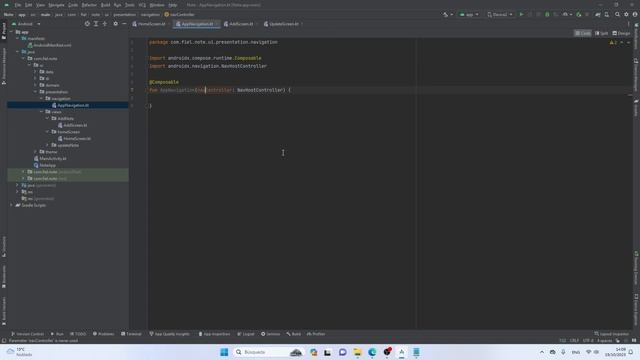Collapse the presentation package folder

click(x=36, y=92)
